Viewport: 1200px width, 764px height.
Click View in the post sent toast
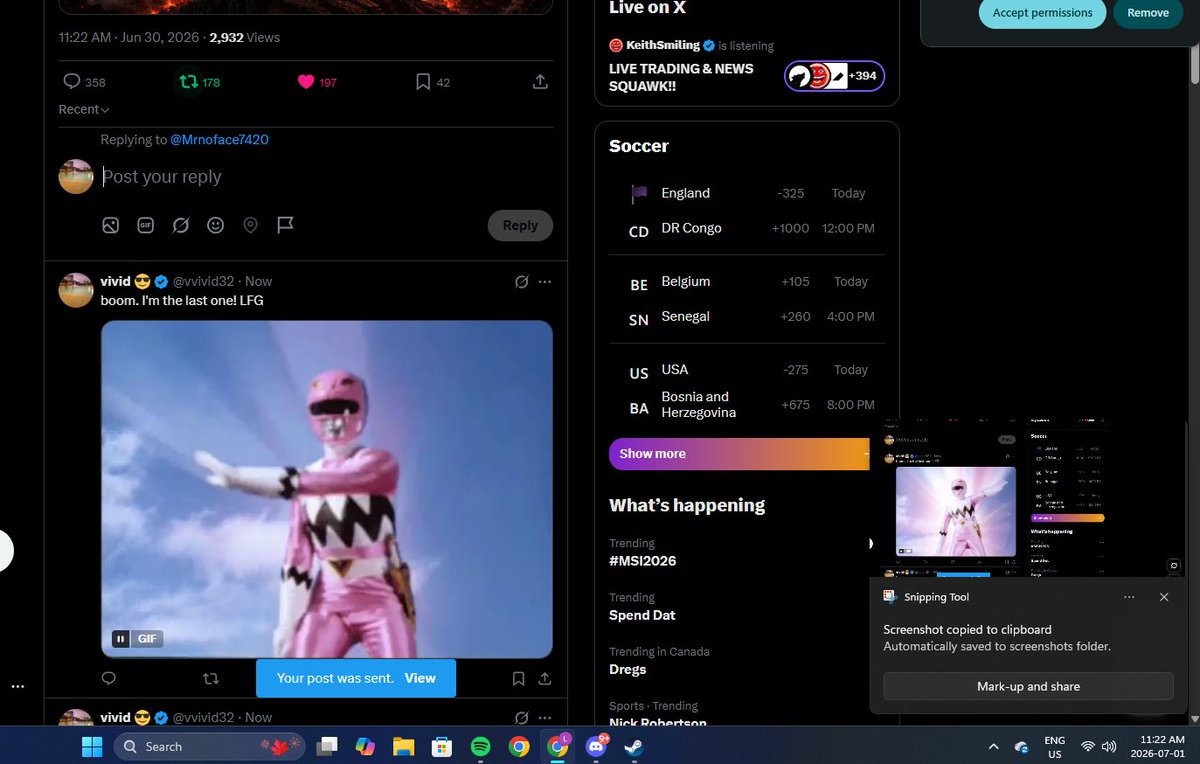tap(420, 678)
